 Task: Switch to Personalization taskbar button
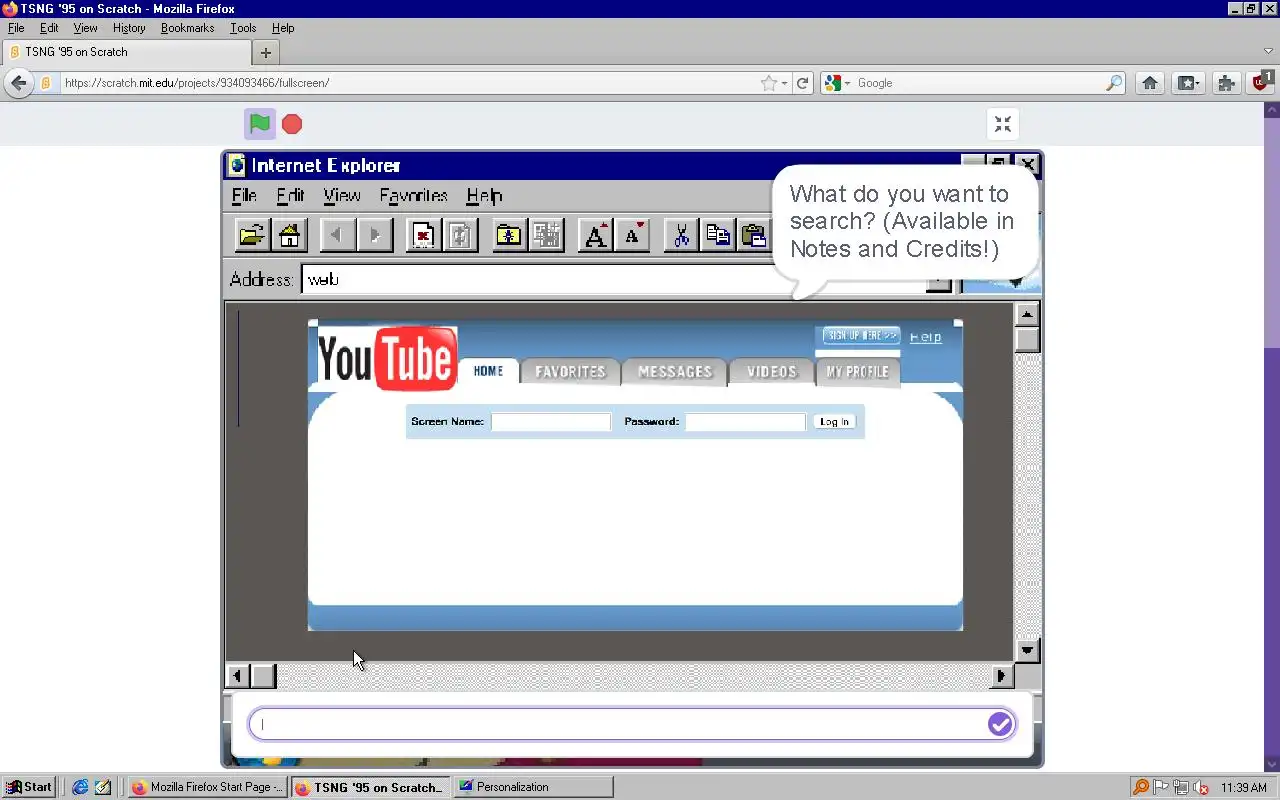coord(533,787)
